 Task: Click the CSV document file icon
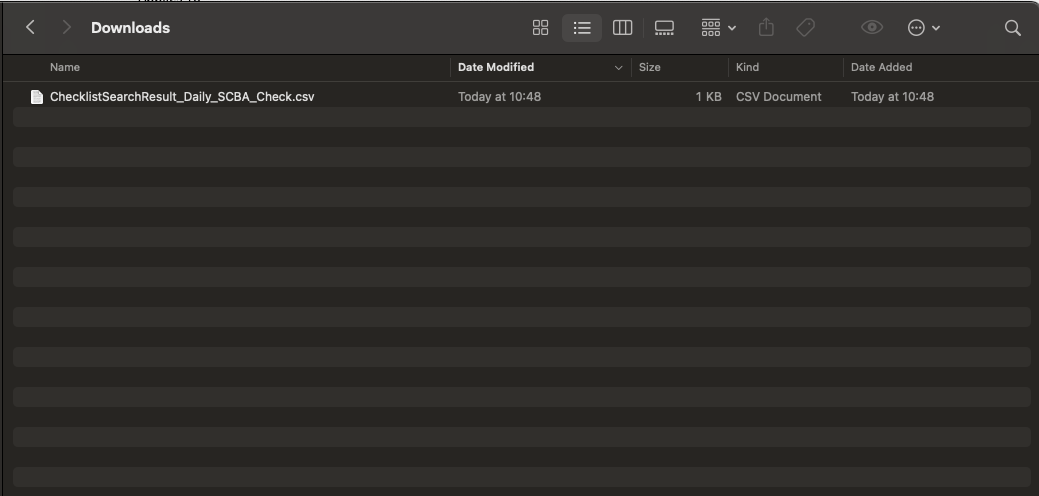(37, 97)
